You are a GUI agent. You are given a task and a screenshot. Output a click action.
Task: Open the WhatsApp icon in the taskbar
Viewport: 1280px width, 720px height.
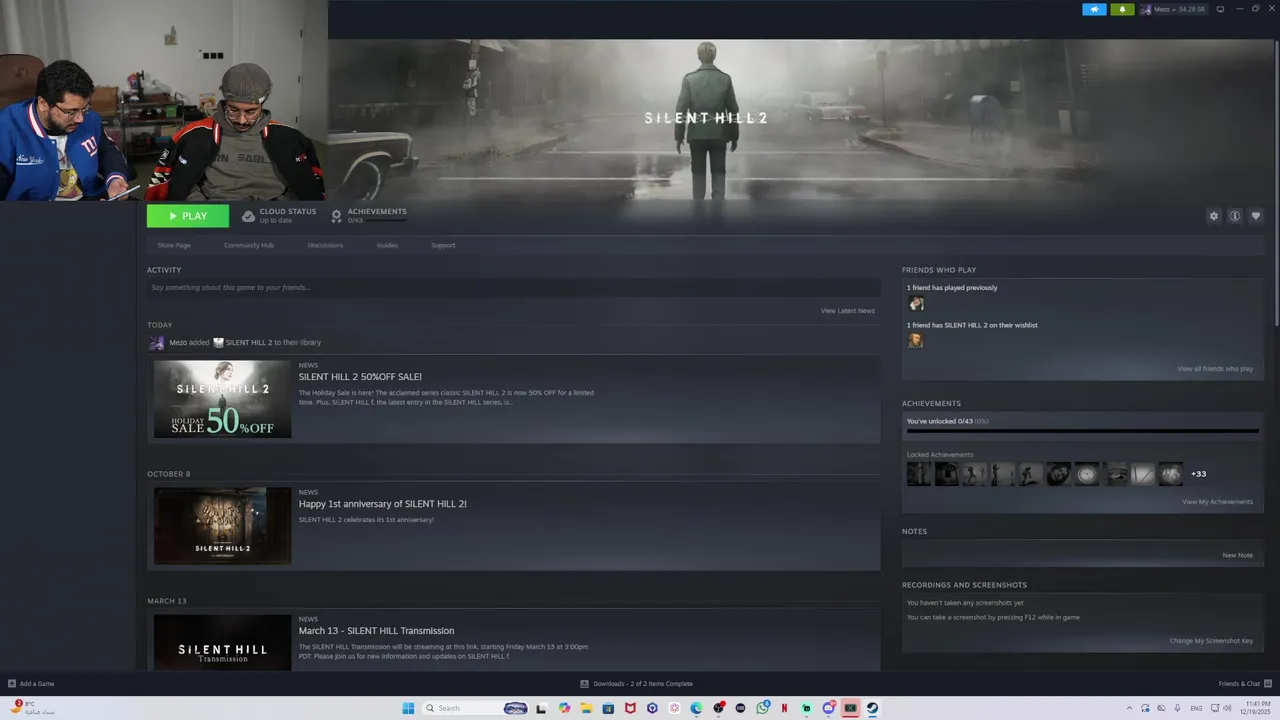click(x=763, y=708)
